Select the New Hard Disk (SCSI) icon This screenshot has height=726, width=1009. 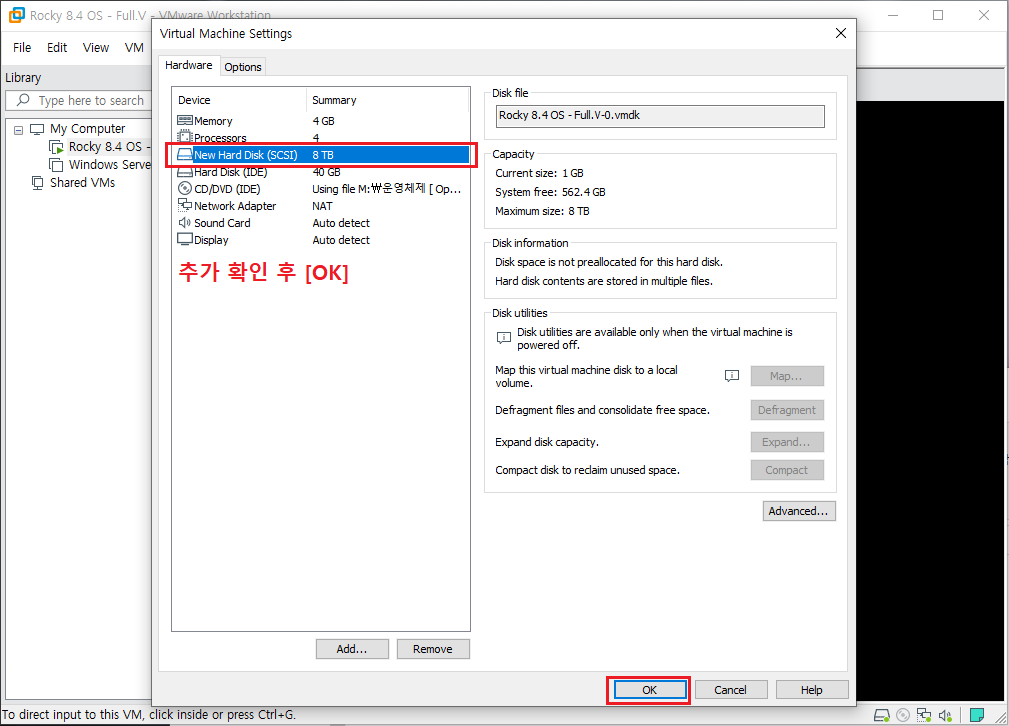coord(185,154)
